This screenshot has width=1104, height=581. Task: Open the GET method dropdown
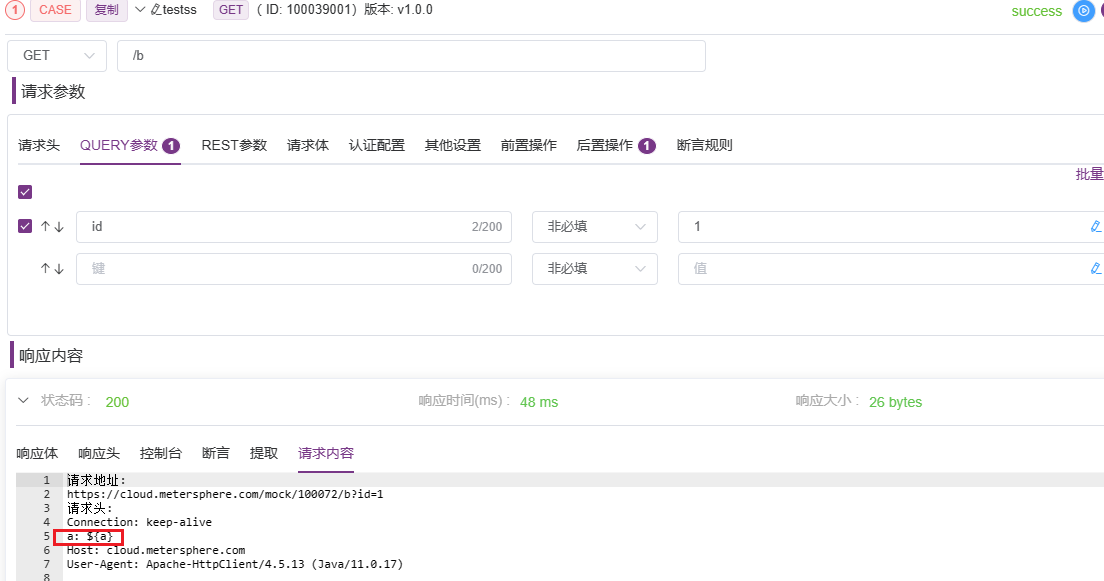(x=56, y=55)
